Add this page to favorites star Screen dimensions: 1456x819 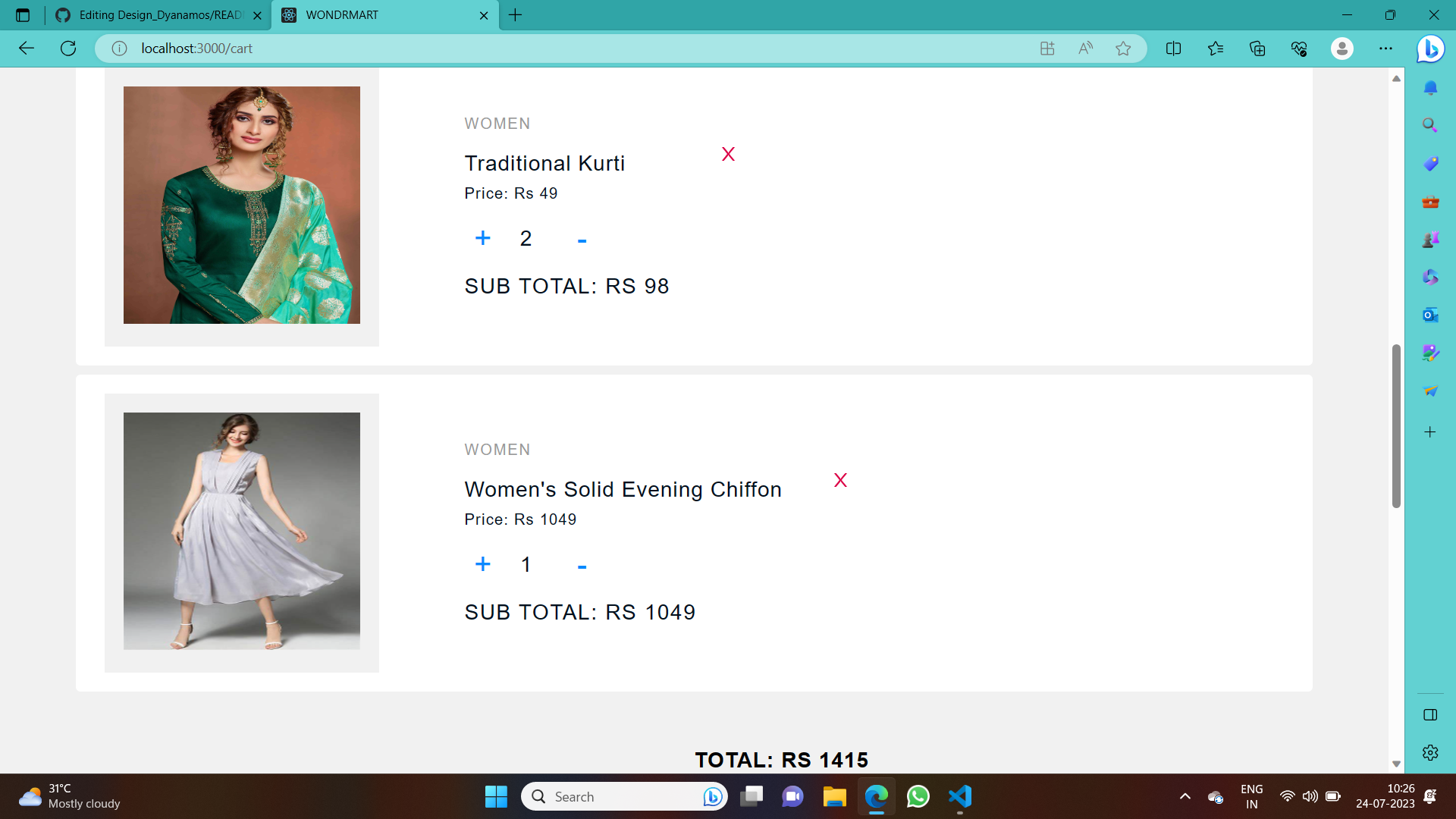pos(1123,49)
